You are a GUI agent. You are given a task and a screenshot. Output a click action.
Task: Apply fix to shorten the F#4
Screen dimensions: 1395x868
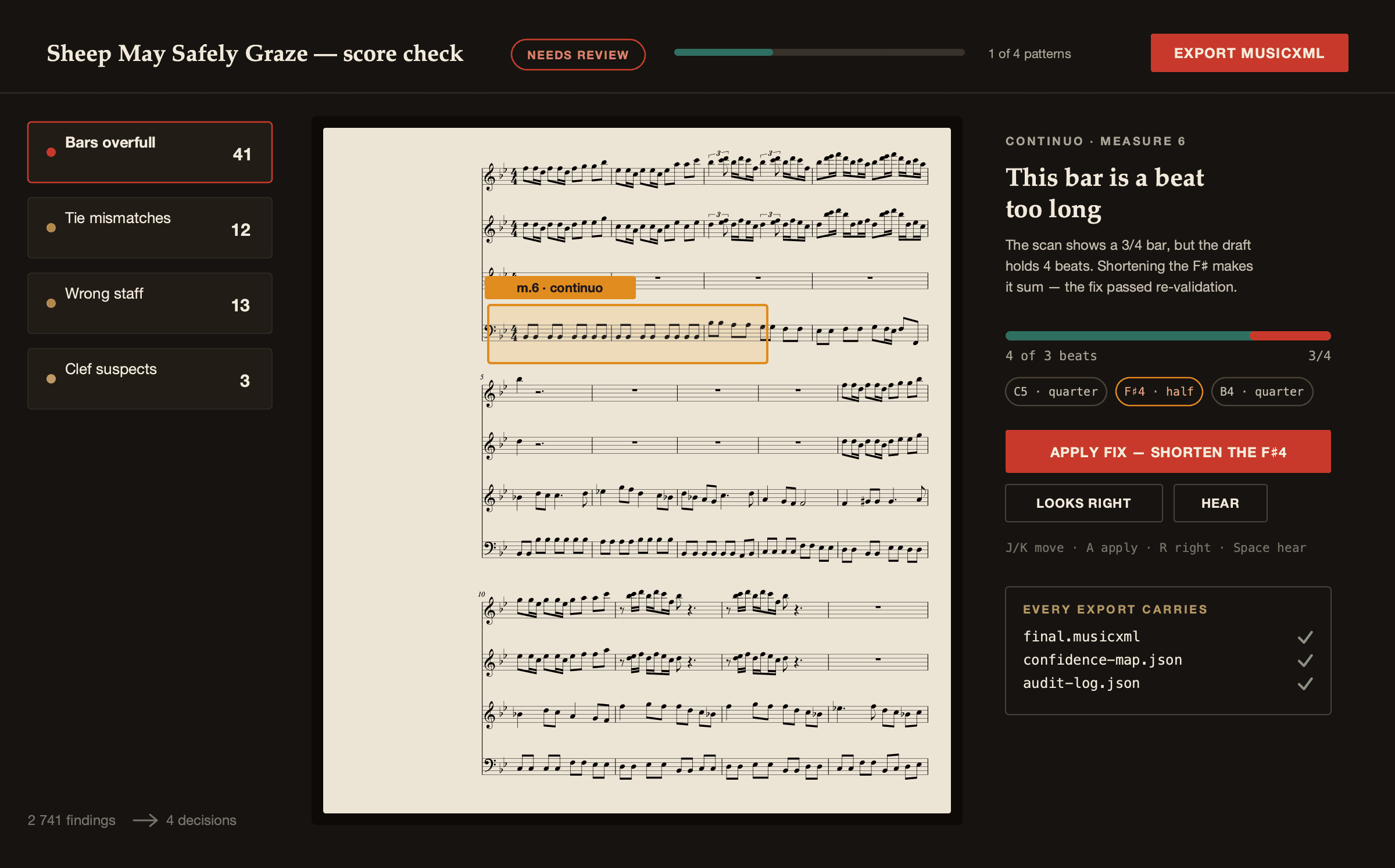pos(1168,451)
